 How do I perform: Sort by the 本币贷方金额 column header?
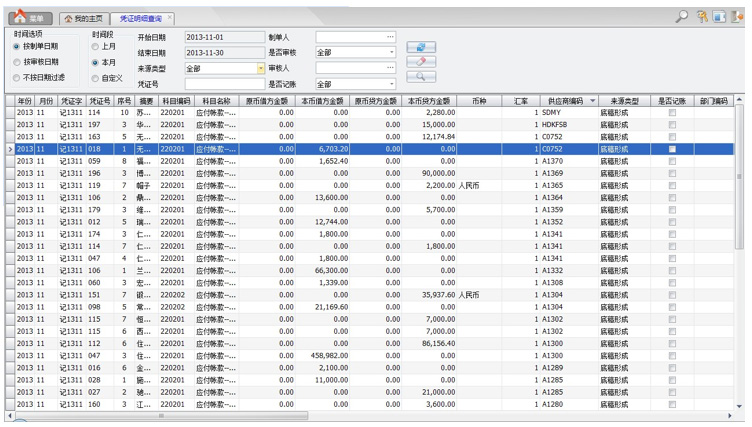pos(429,101)
